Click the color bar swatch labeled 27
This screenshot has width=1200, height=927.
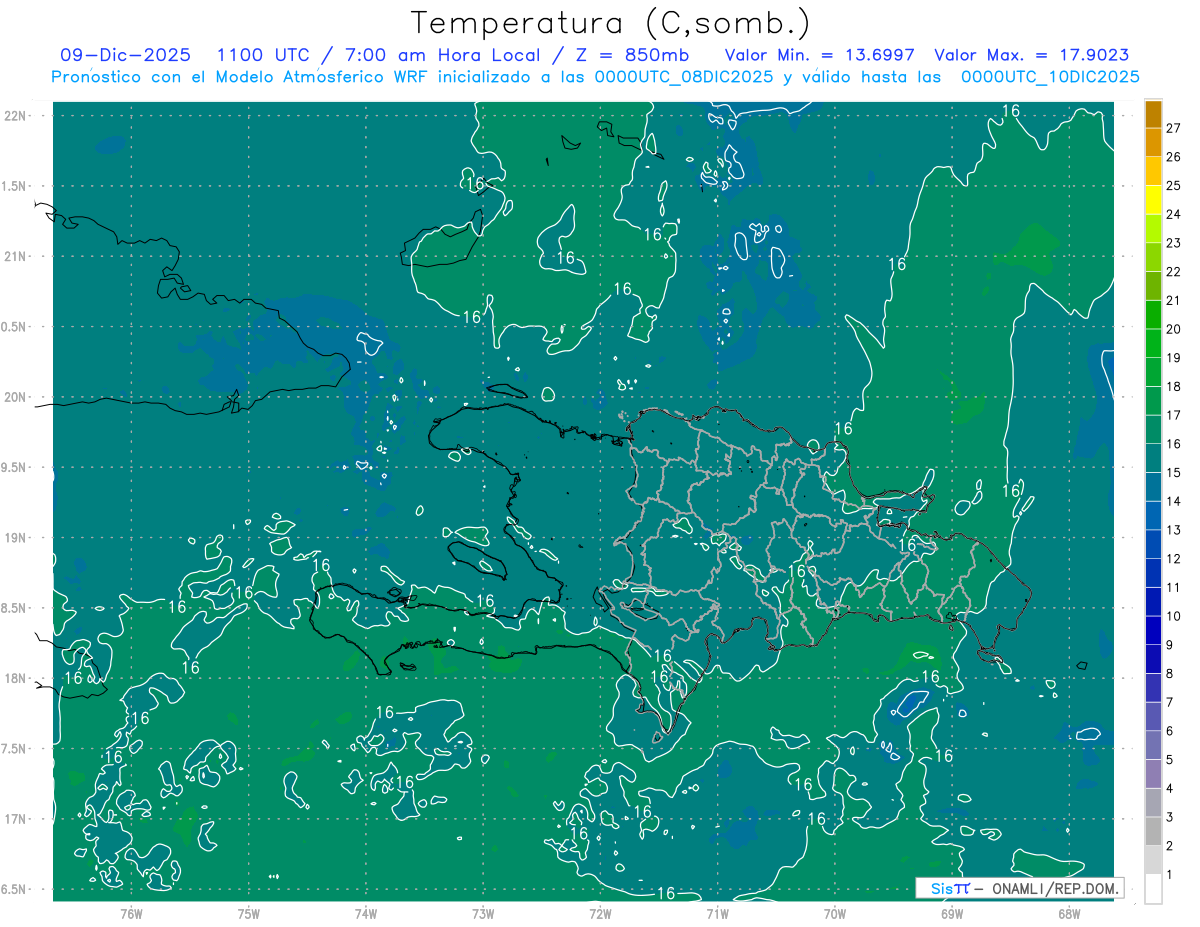(1153, 114)
